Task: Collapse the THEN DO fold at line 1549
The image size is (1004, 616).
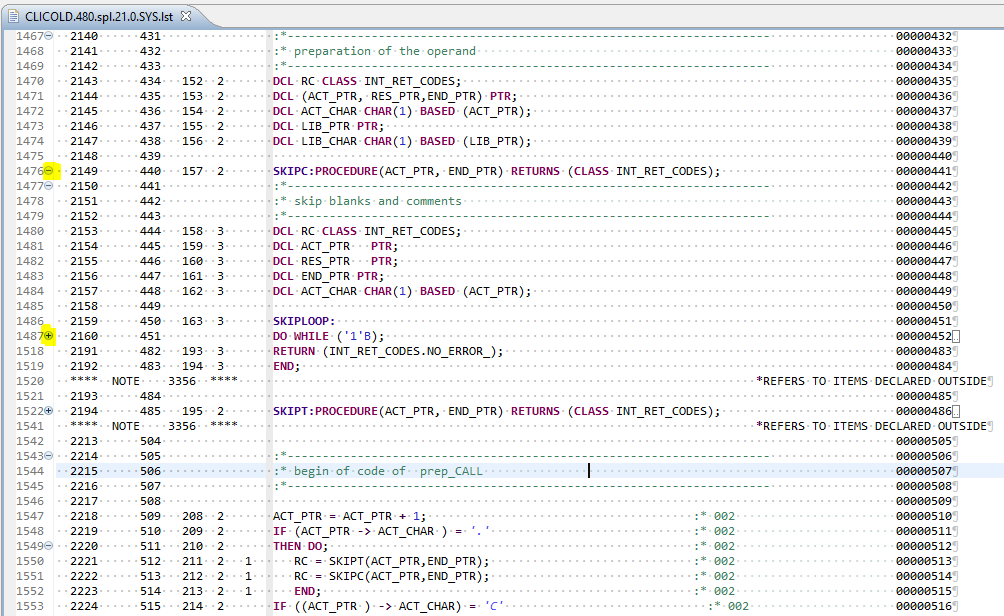Action: click(x=49, y=546)
